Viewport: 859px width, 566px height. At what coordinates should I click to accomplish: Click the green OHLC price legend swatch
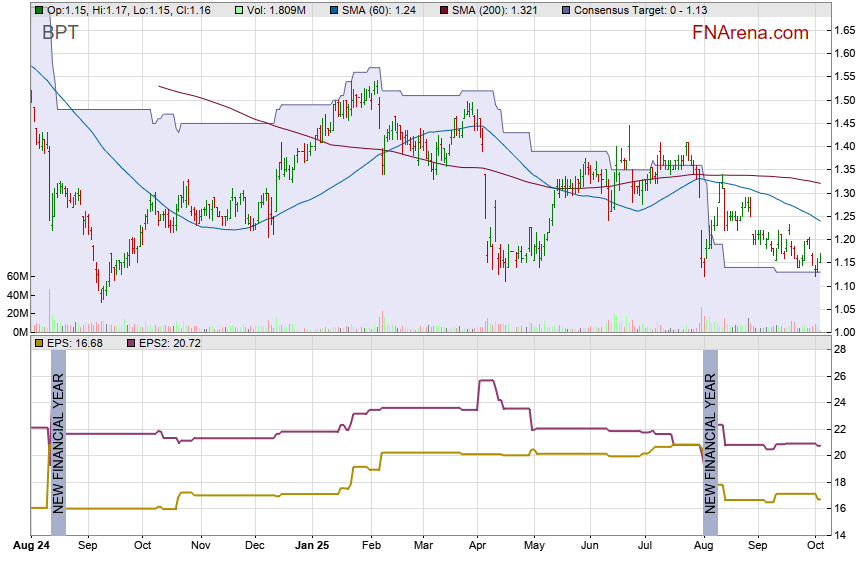coord(38,10)
